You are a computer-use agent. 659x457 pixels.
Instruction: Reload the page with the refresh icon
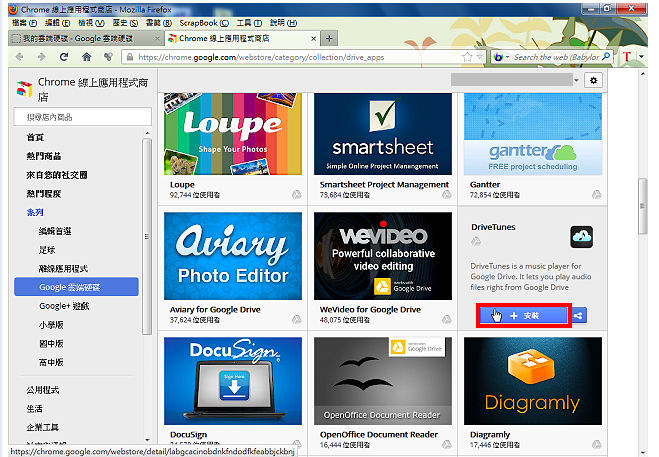click(64, 57)
